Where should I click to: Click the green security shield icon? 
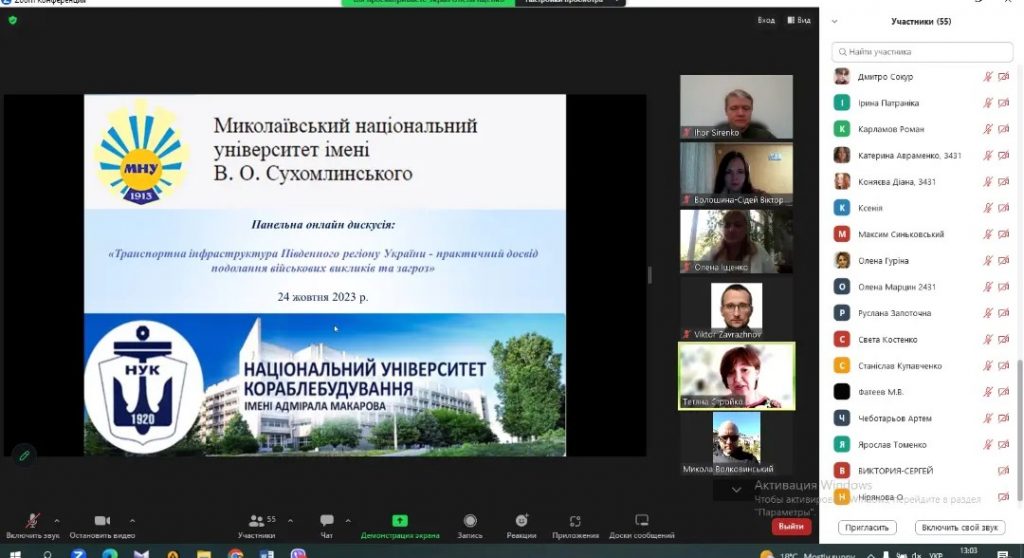pos(13,20)
